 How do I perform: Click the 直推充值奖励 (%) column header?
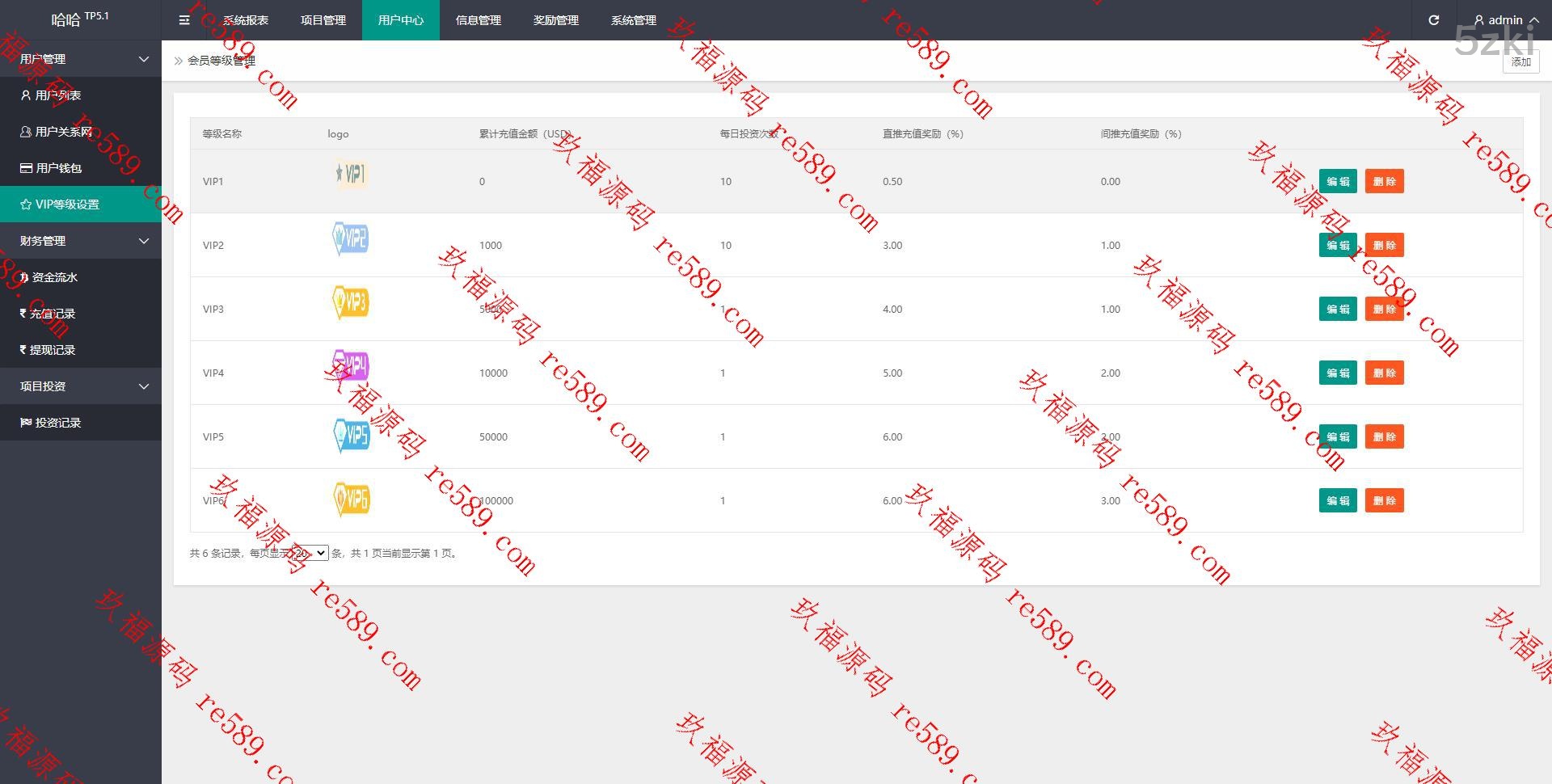(x=922, y=133)
